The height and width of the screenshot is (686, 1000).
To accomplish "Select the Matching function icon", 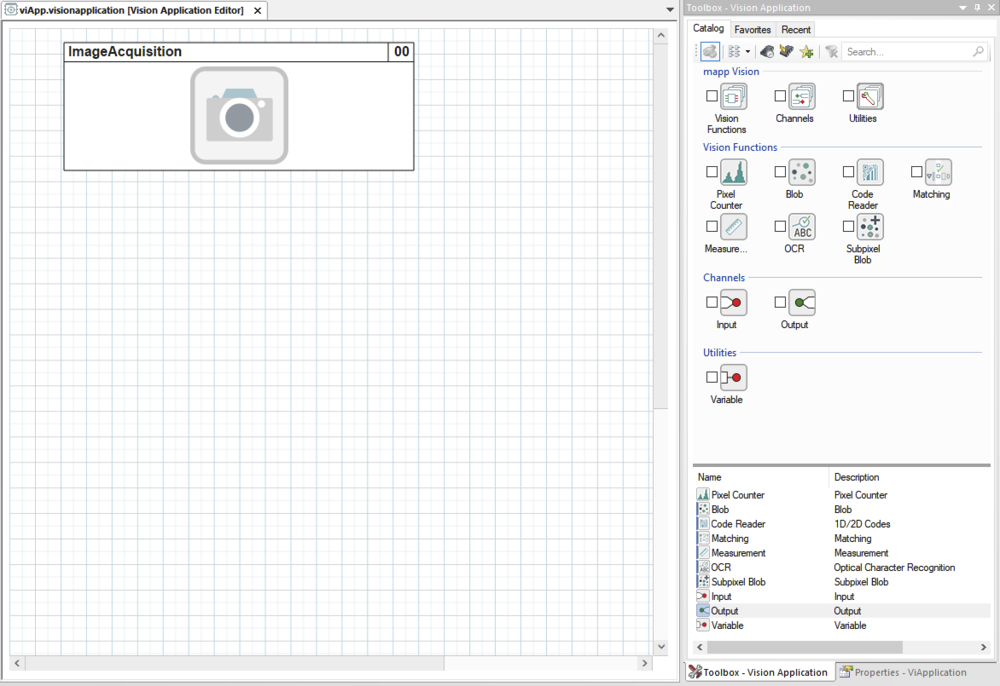I will click(x=938, y=172).
